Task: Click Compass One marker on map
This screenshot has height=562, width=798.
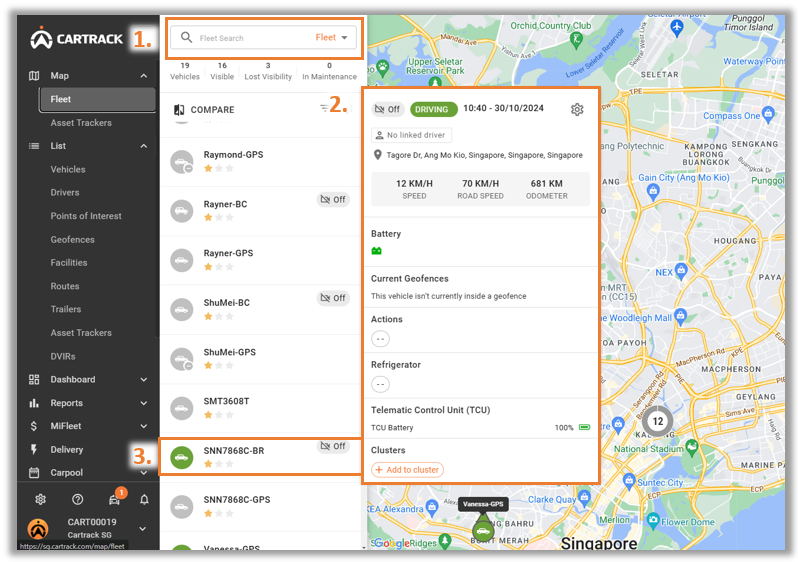Action: click(768, 114)
